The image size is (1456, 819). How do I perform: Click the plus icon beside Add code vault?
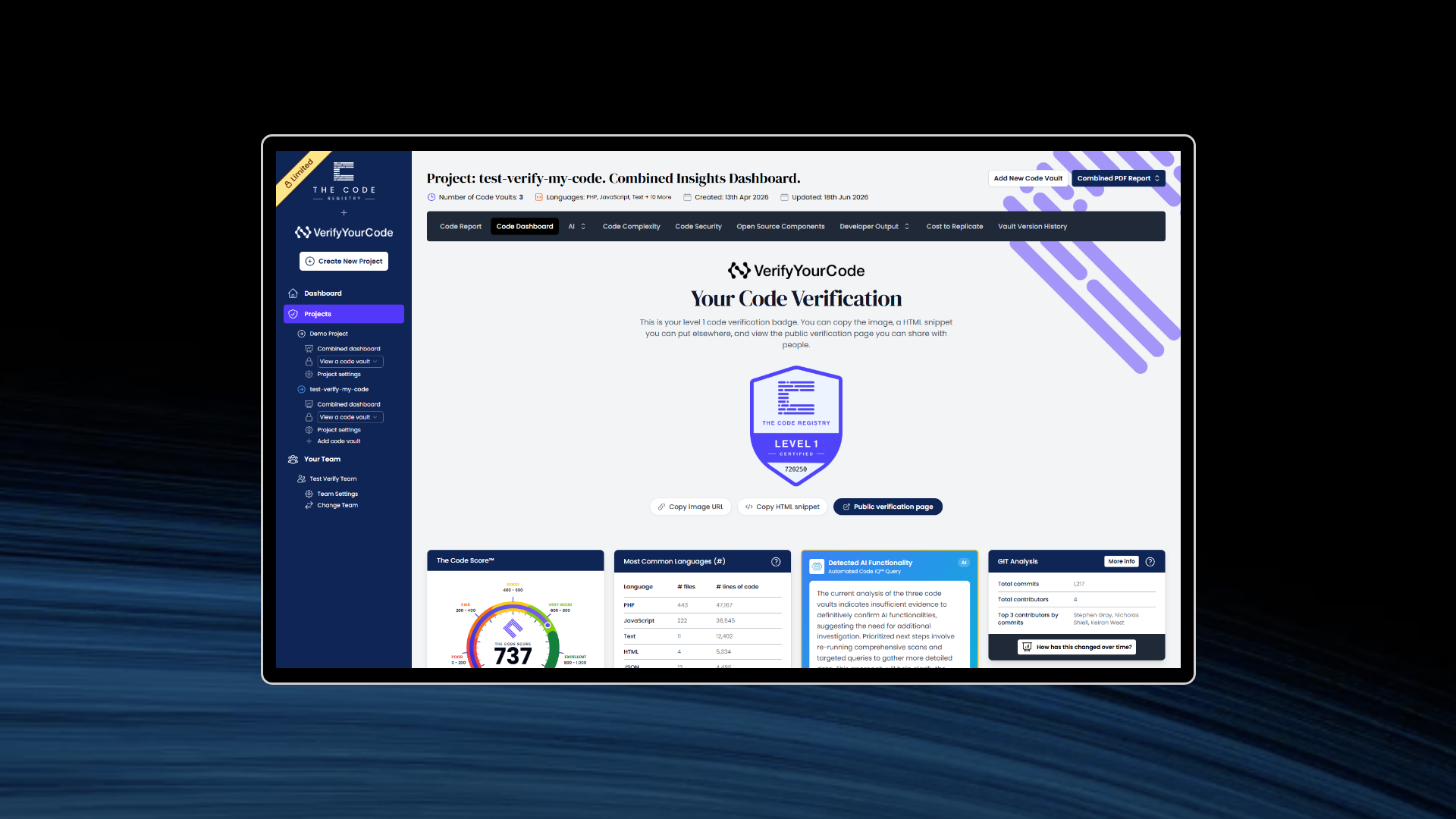[x=309, y=441]
